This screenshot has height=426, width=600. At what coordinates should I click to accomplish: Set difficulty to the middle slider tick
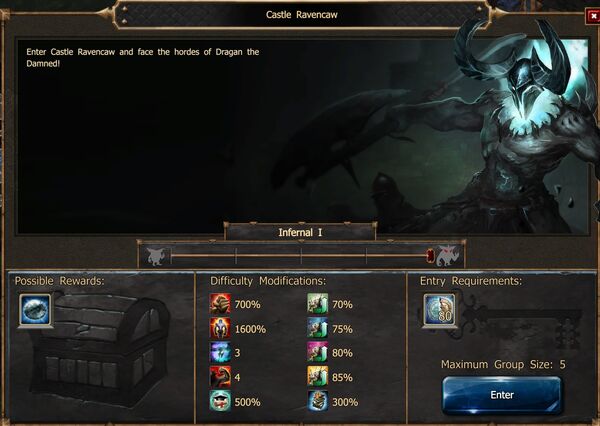pos(301,256)
